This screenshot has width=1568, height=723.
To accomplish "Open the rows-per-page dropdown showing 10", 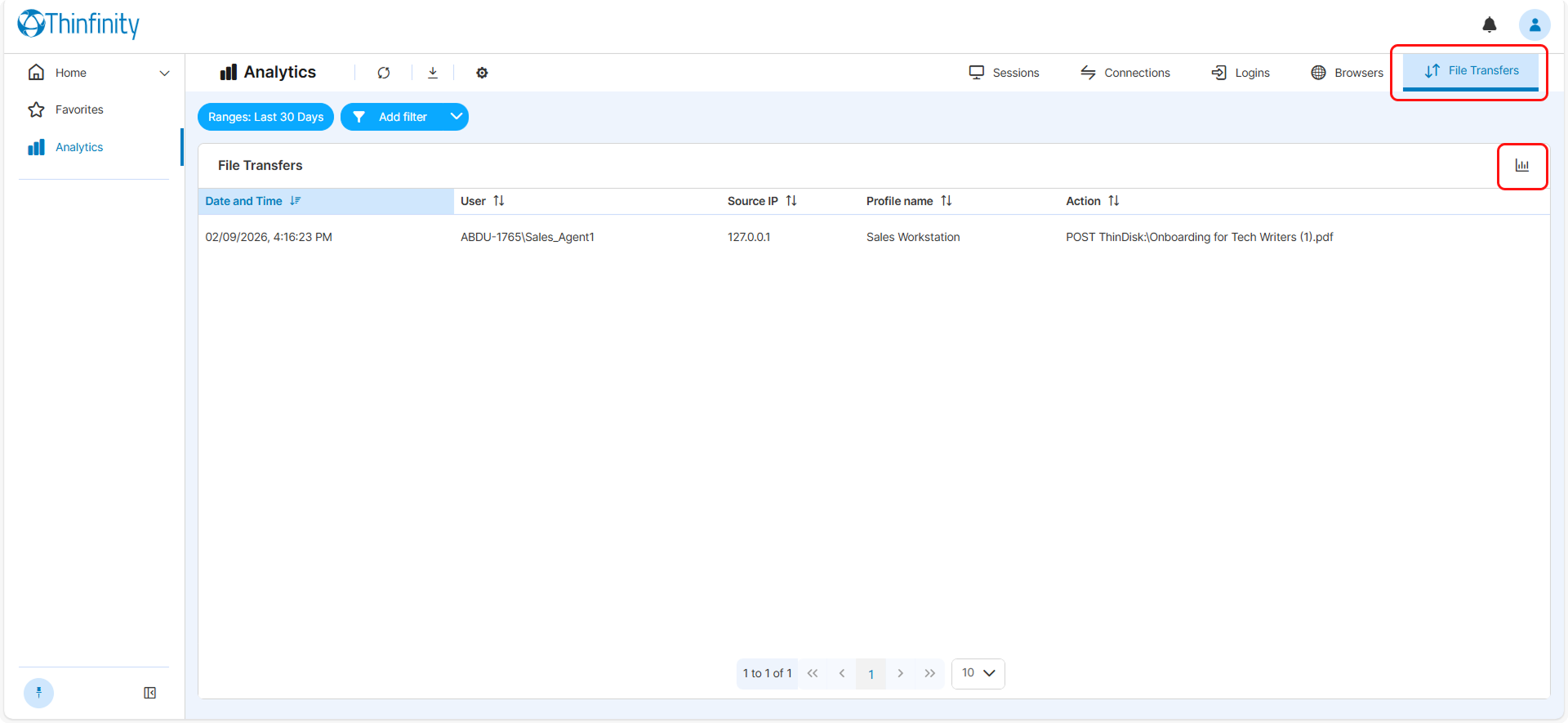I will 978,673.
